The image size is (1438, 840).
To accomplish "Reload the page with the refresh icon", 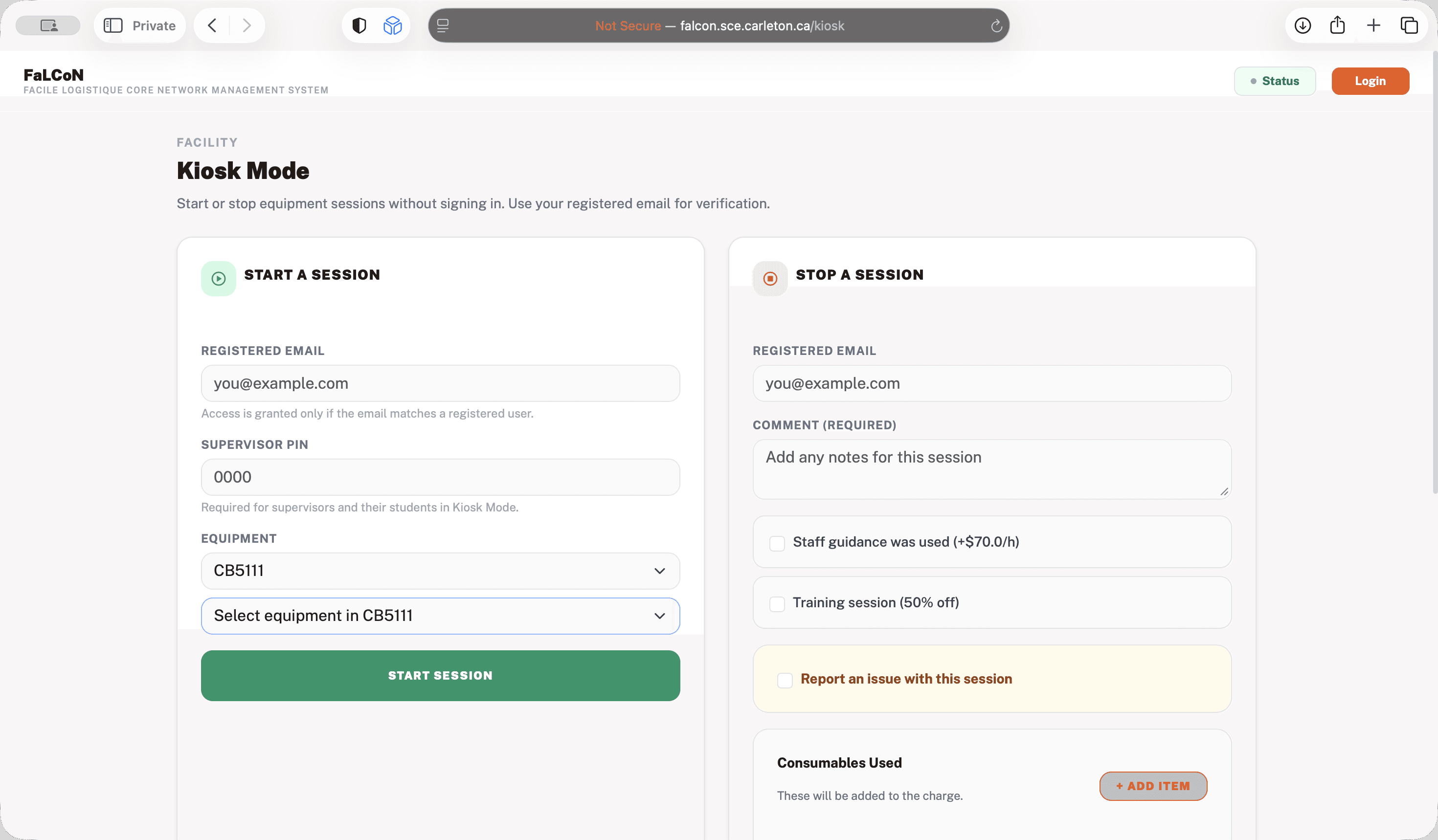I will pyautogui.click(x=996, y=25).
